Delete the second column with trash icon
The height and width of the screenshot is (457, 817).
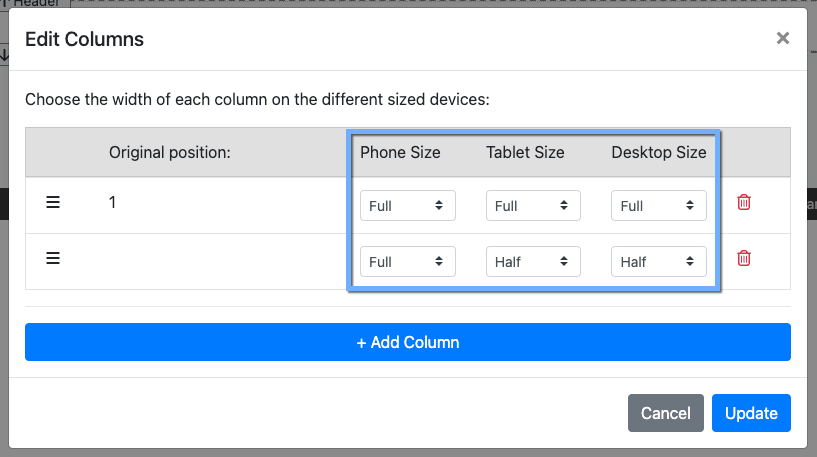pyautogui.click(x=744, y=258)
